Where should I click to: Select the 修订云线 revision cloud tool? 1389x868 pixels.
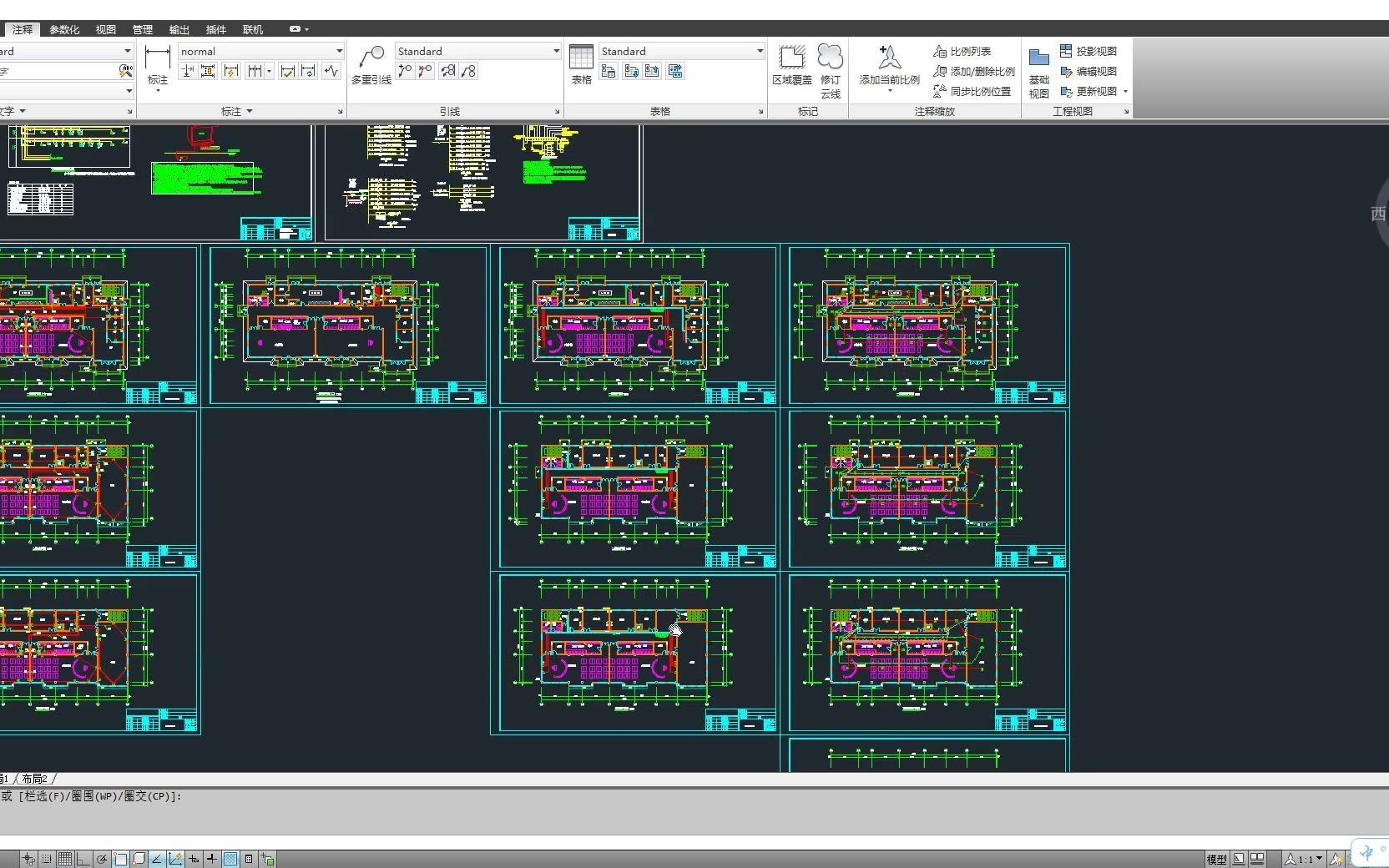[x=831, y=71]
